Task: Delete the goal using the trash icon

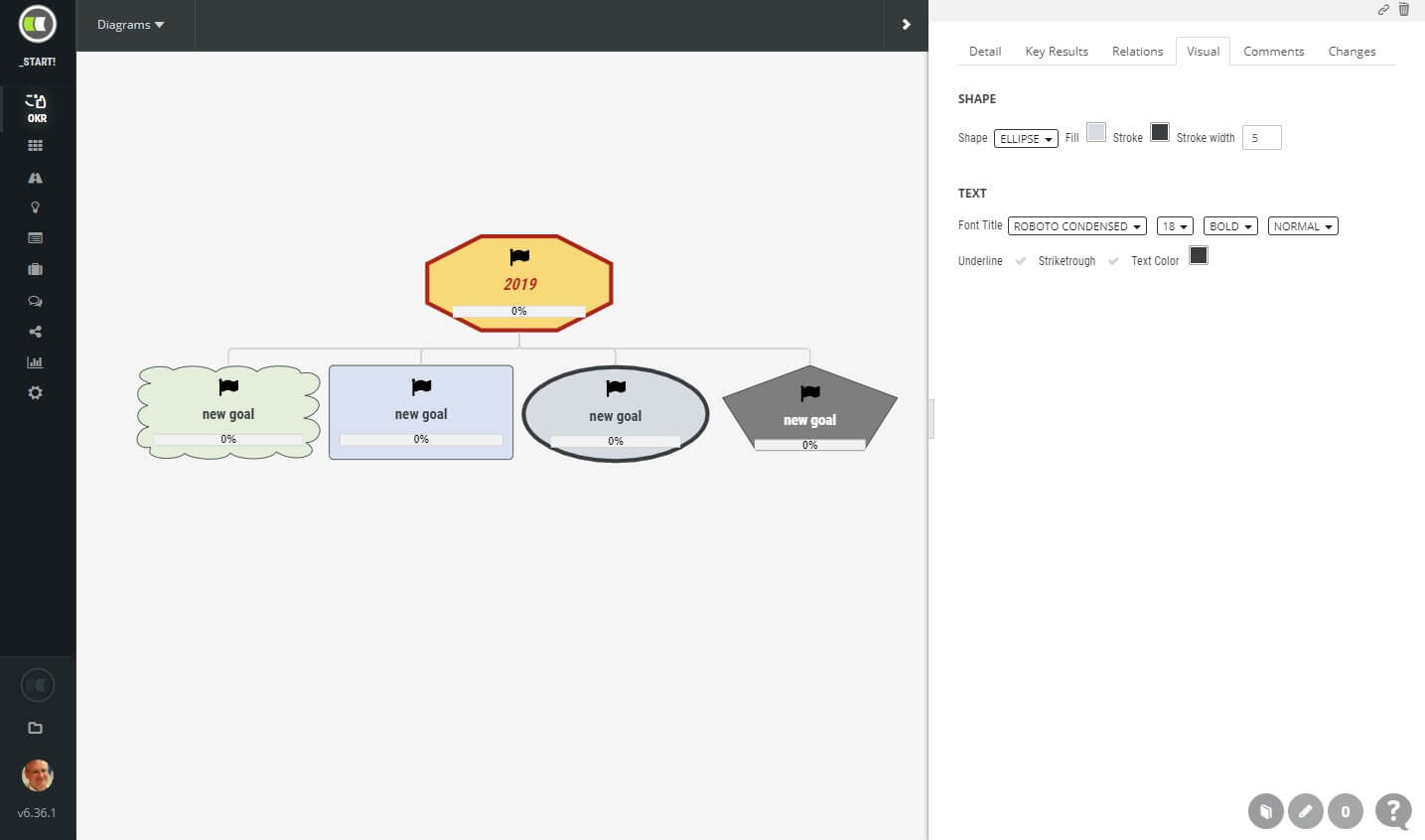Action: tap(1404, 9)
